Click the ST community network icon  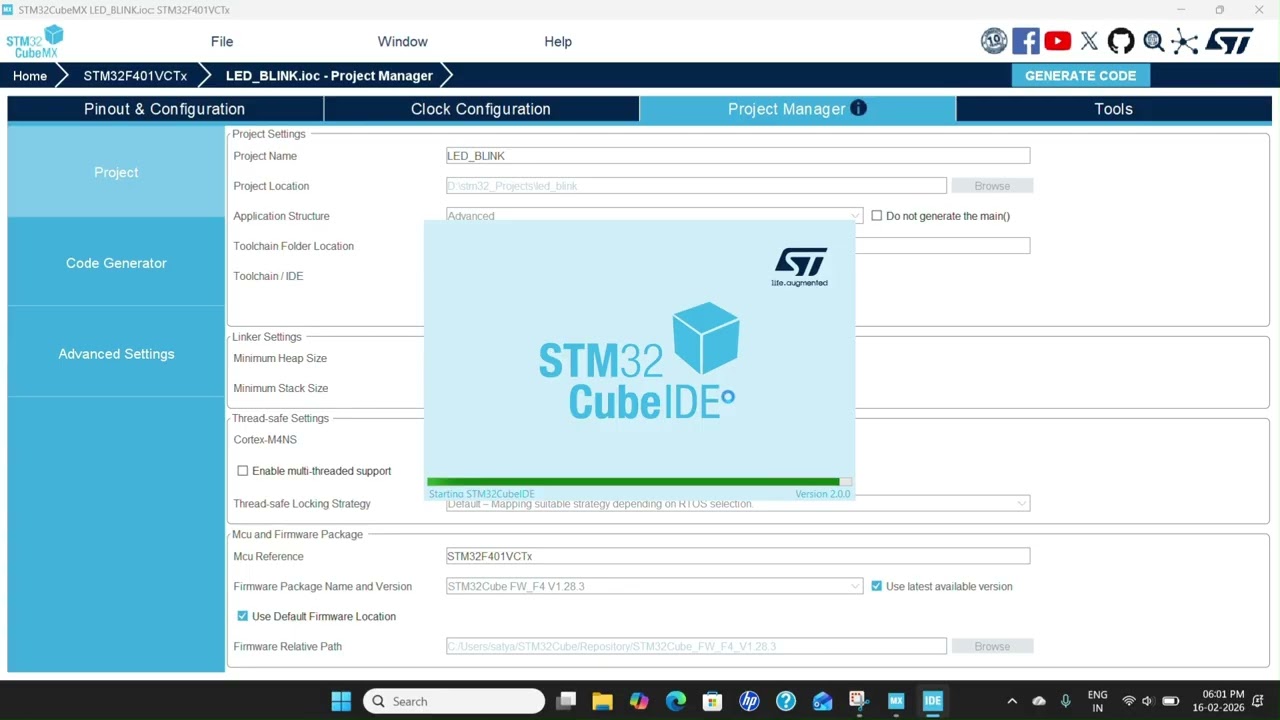tap(1185, 41)
